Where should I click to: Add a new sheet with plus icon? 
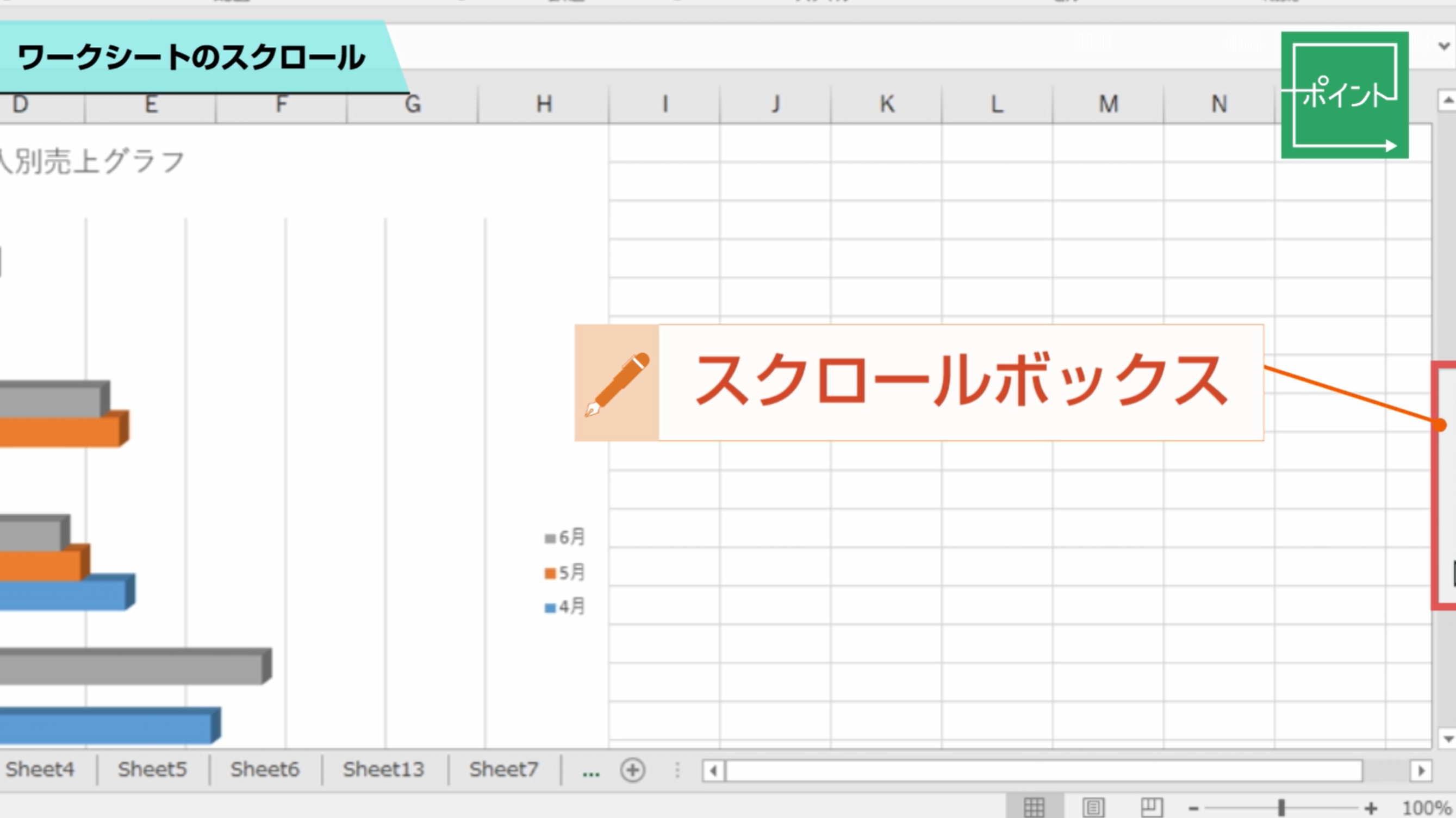point(632,770)
